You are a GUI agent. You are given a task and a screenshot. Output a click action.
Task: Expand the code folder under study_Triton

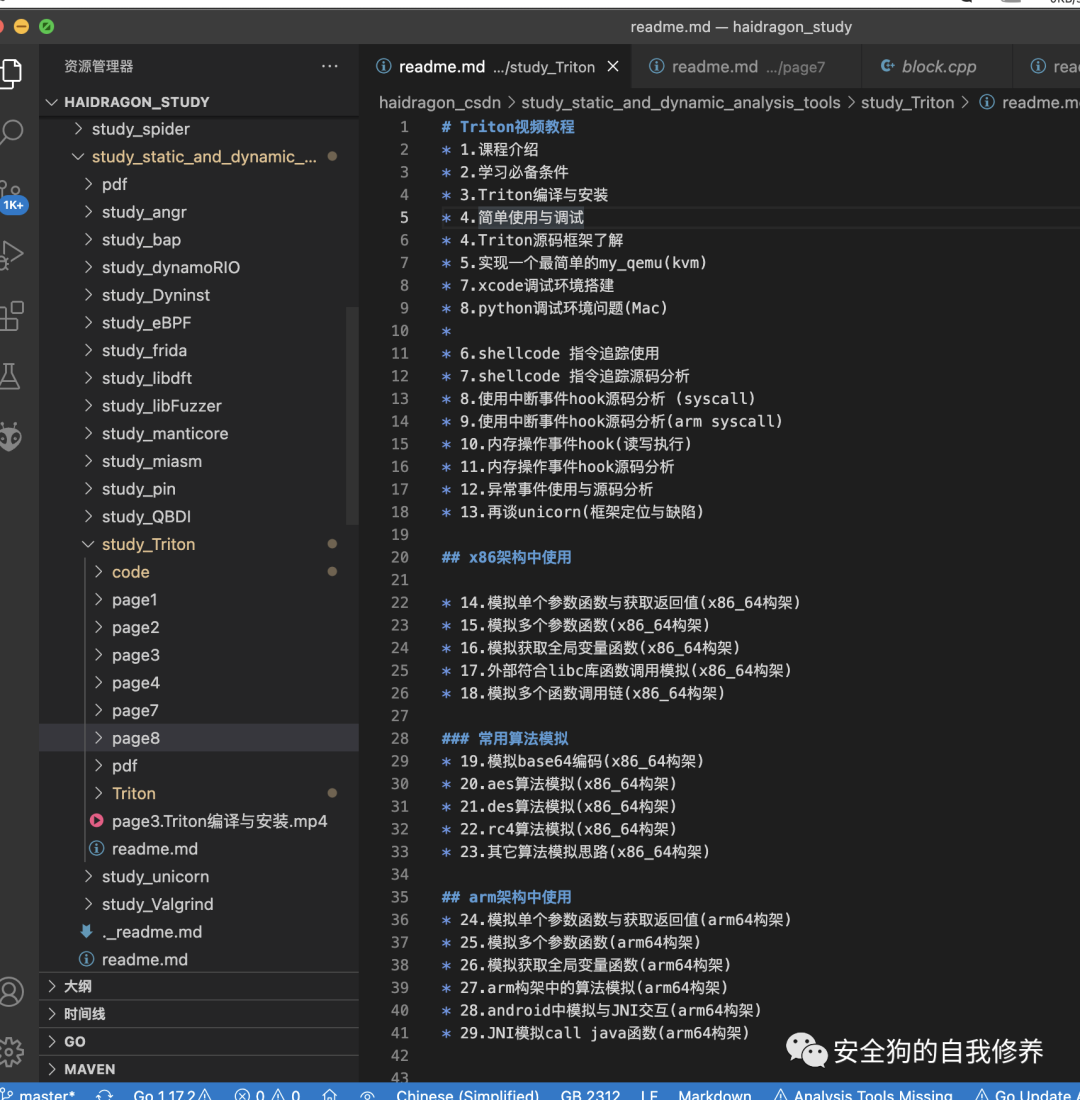pyautogui.click(x=199, y=572)
